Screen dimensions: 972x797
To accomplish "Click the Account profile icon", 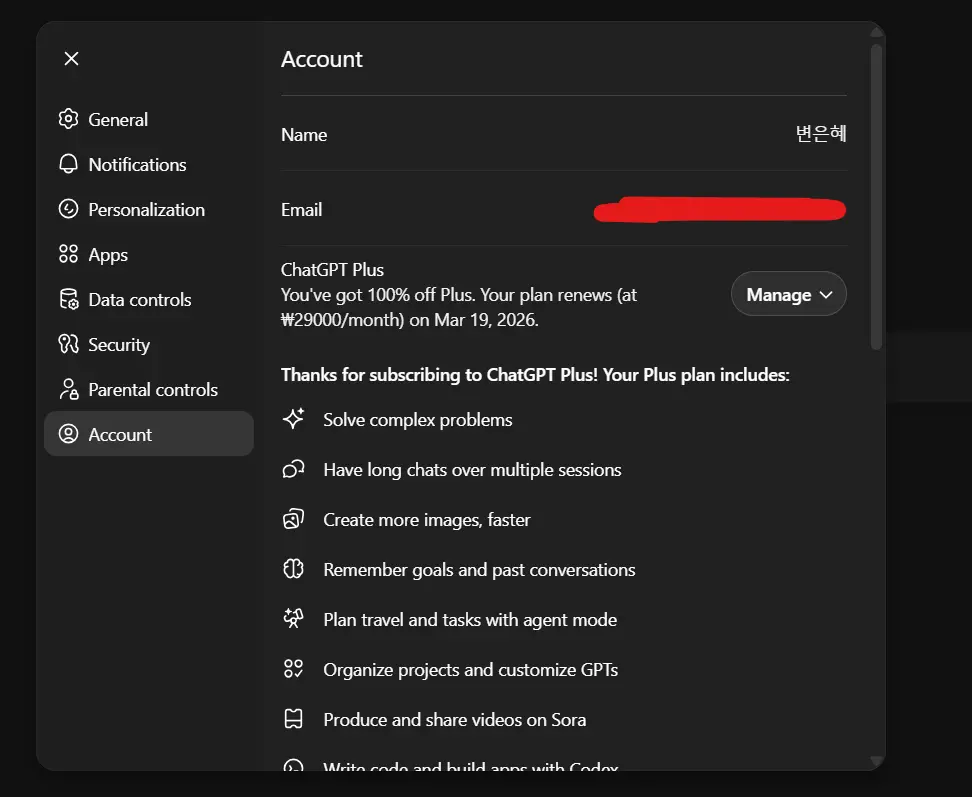I will coord(68,434).
